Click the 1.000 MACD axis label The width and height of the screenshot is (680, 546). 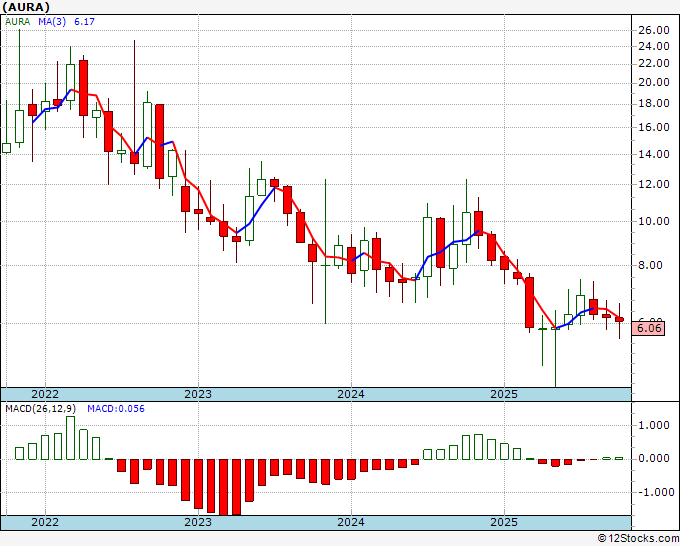(654, 425)
